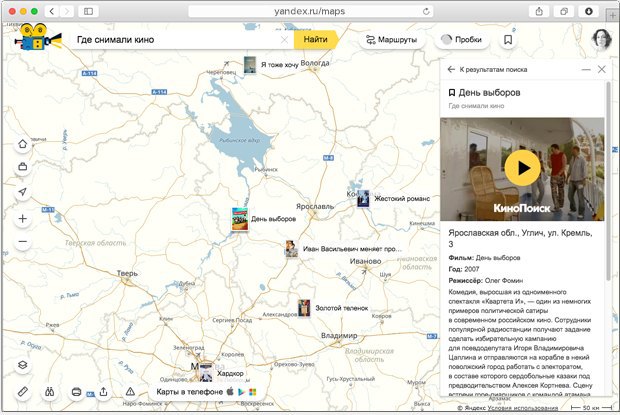Click Владимир city label on map
Image resolution: width=620 pixels, height=415 pixels.
[339, 336]
